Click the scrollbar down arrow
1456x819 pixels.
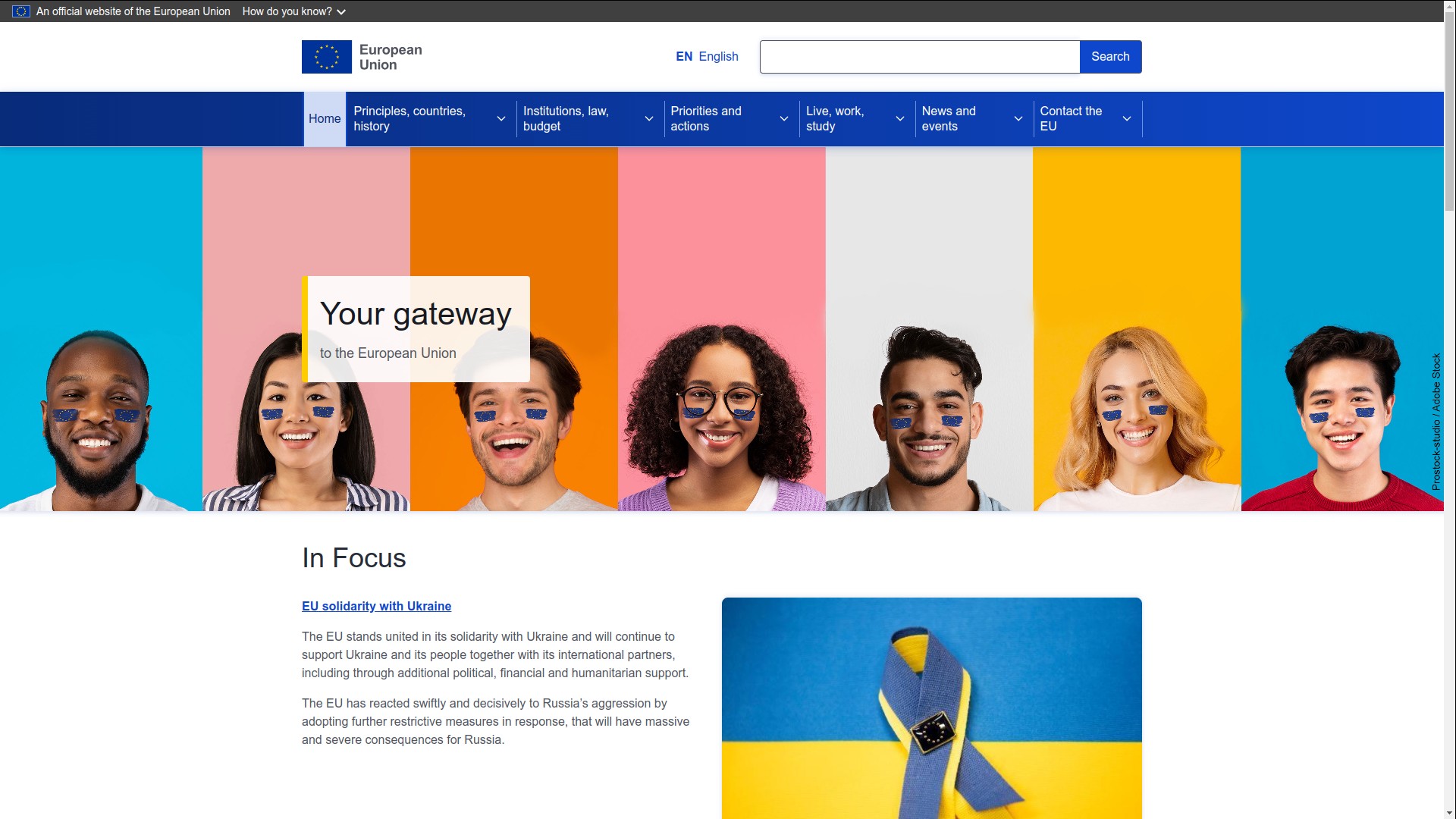(1449, 812)
